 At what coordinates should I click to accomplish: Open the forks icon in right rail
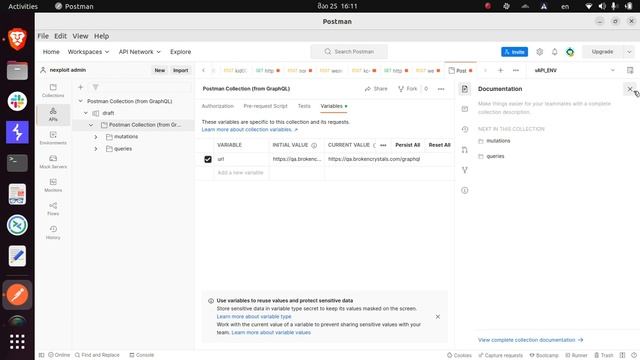464,170
